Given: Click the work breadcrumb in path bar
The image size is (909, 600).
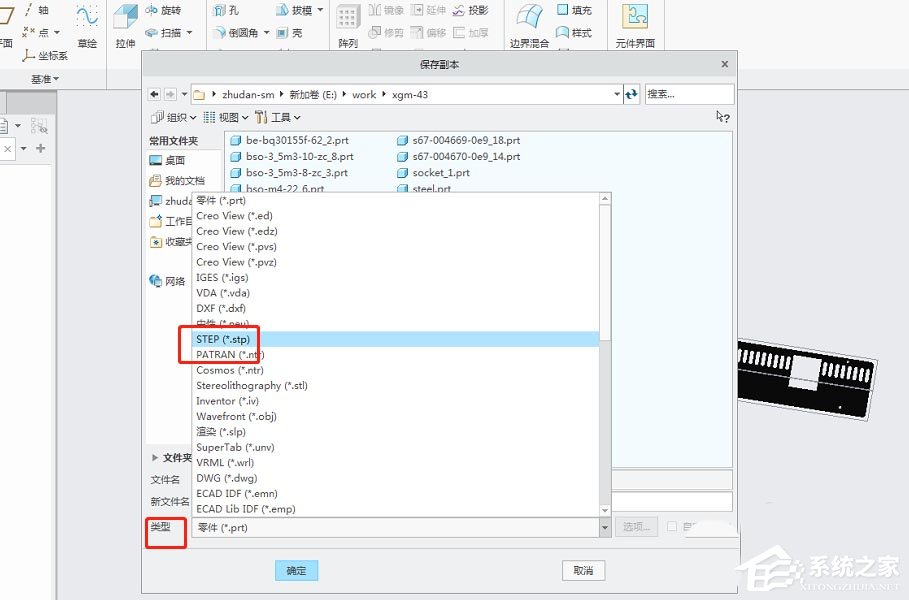Looking at the screenshot, I should coord(364,94).
